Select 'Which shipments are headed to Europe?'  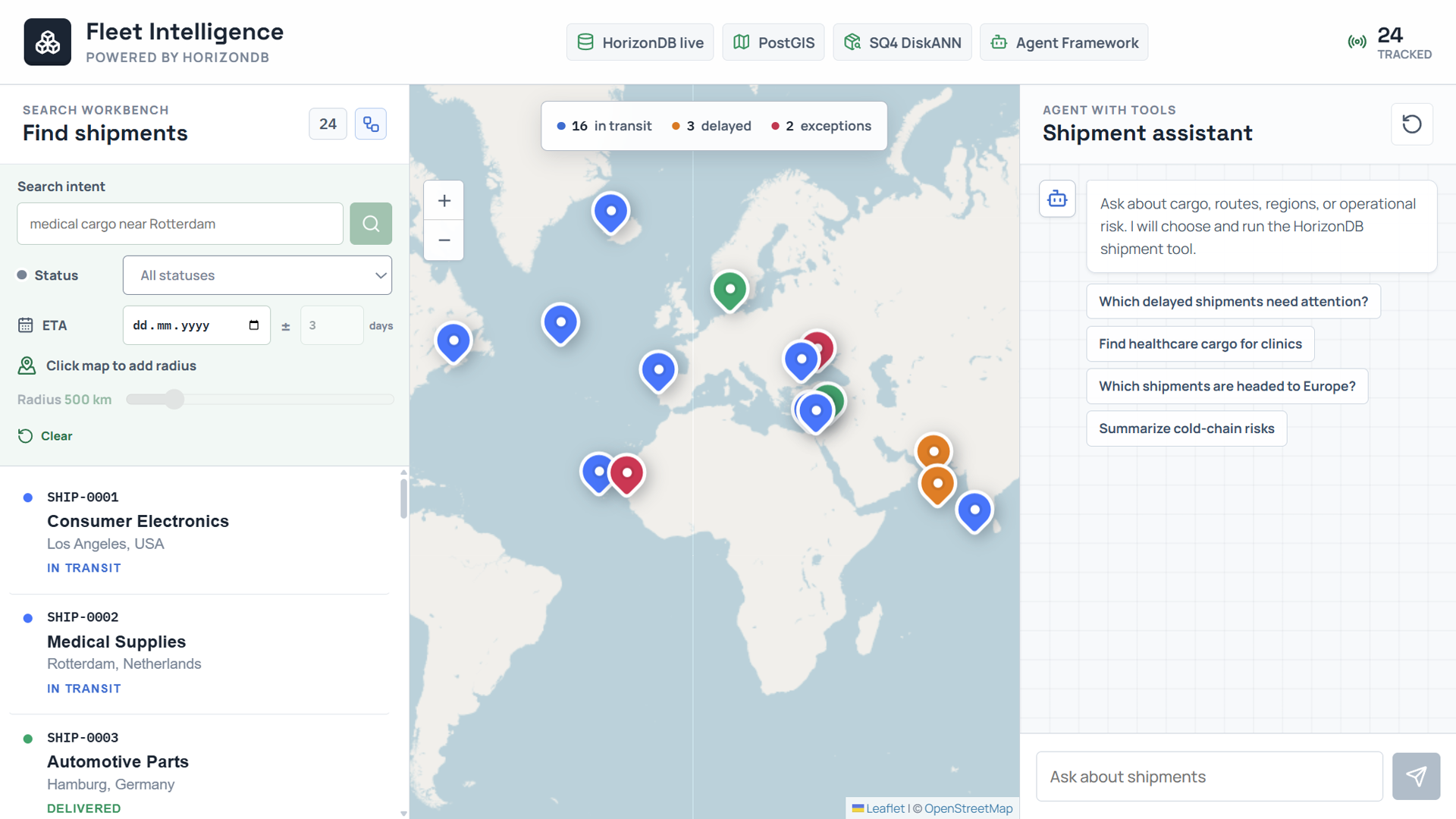coord(1227,387)
